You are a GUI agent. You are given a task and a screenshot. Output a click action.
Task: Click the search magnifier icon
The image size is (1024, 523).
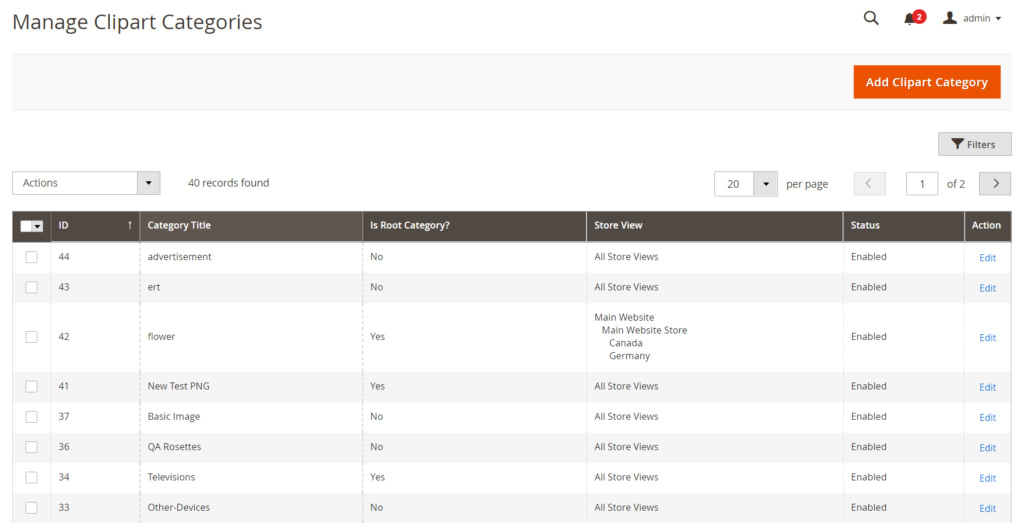click(871, 18)
